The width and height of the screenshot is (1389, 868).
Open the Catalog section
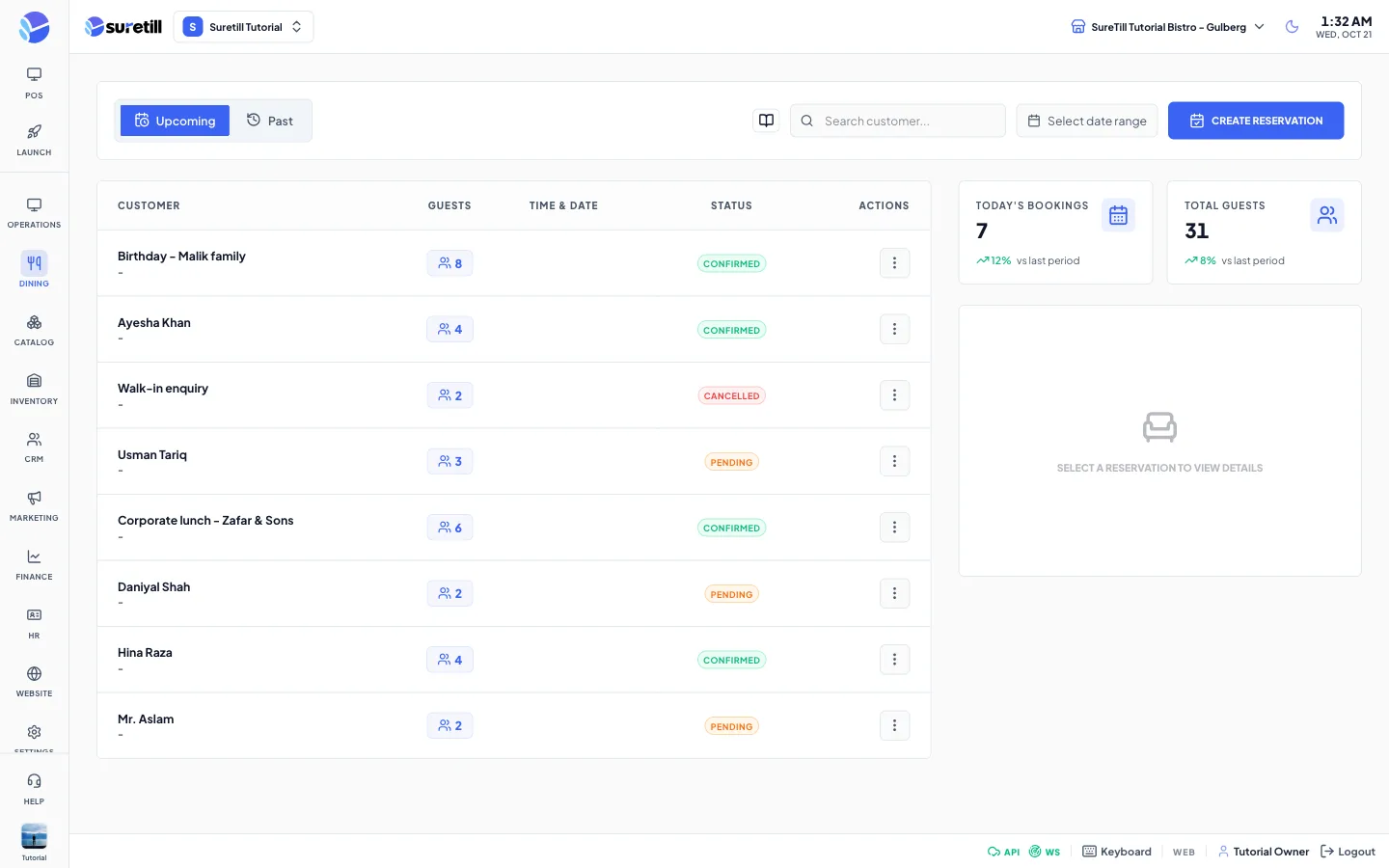tap(34, 330)
